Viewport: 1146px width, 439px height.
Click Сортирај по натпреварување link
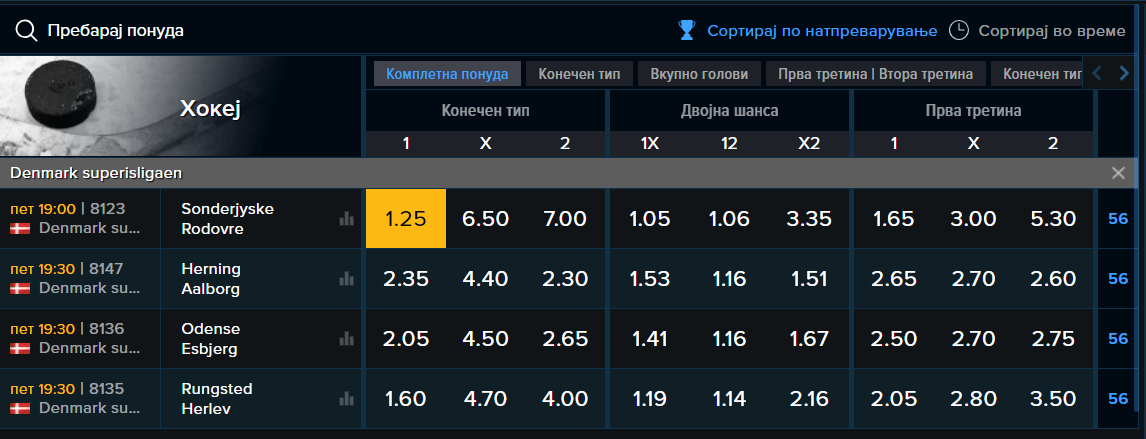[x=822, y=31]
